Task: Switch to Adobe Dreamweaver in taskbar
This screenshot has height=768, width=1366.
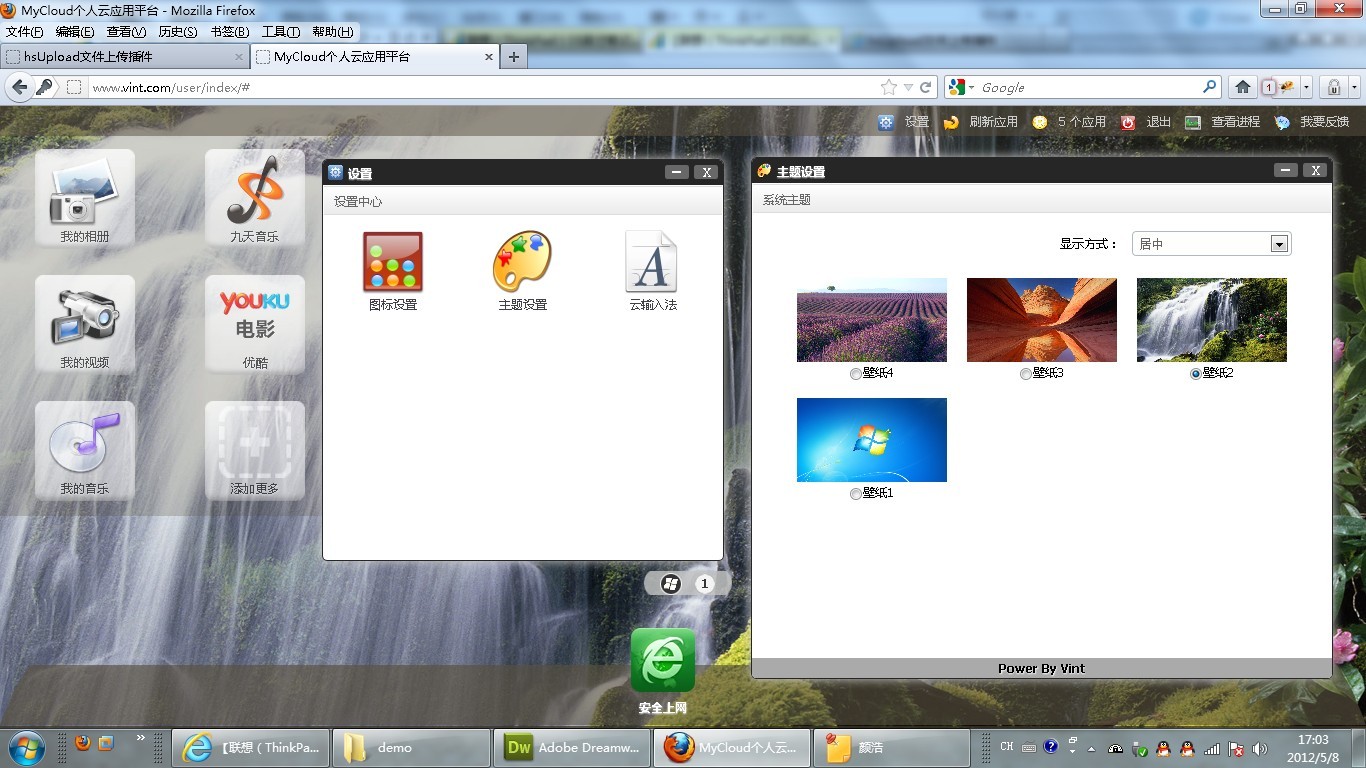Action: click(572, 748)
